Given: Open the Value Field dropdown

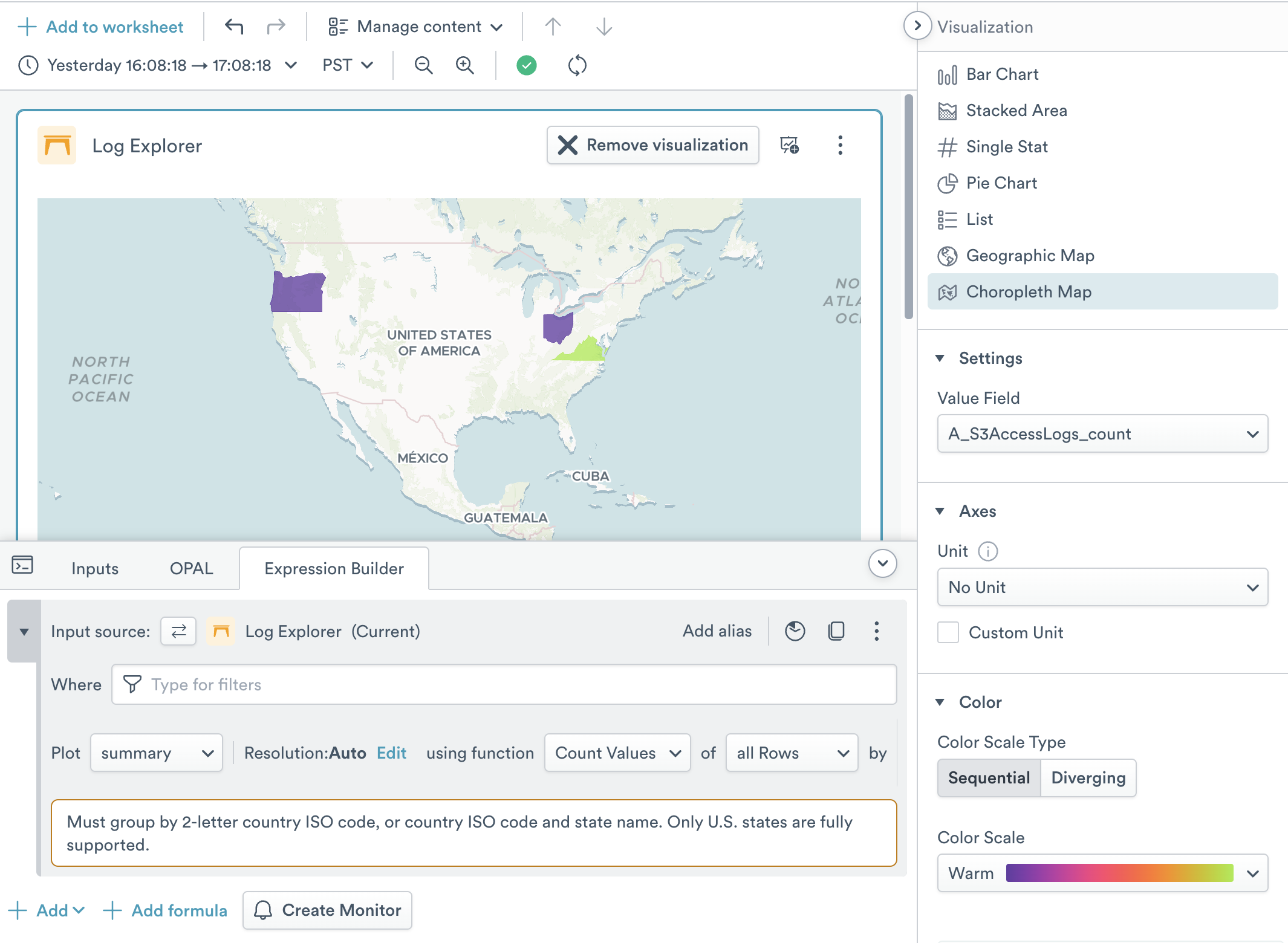Looking at the screenshot, I should click(x=1101, y=433).
